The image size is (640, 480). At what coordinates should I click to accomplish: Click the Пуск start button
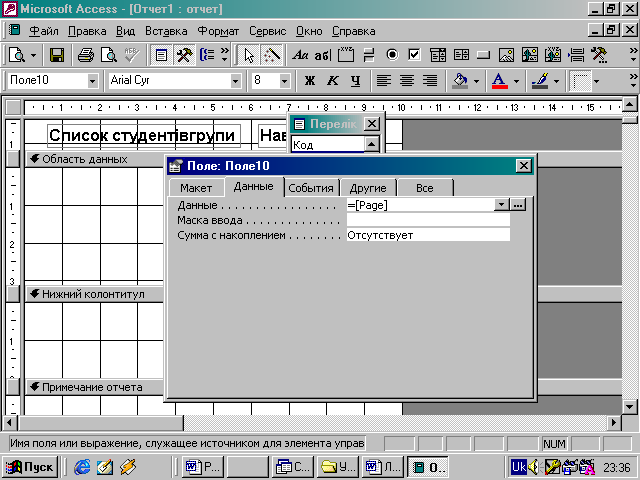pyautogui.click(x=31, y=467)
